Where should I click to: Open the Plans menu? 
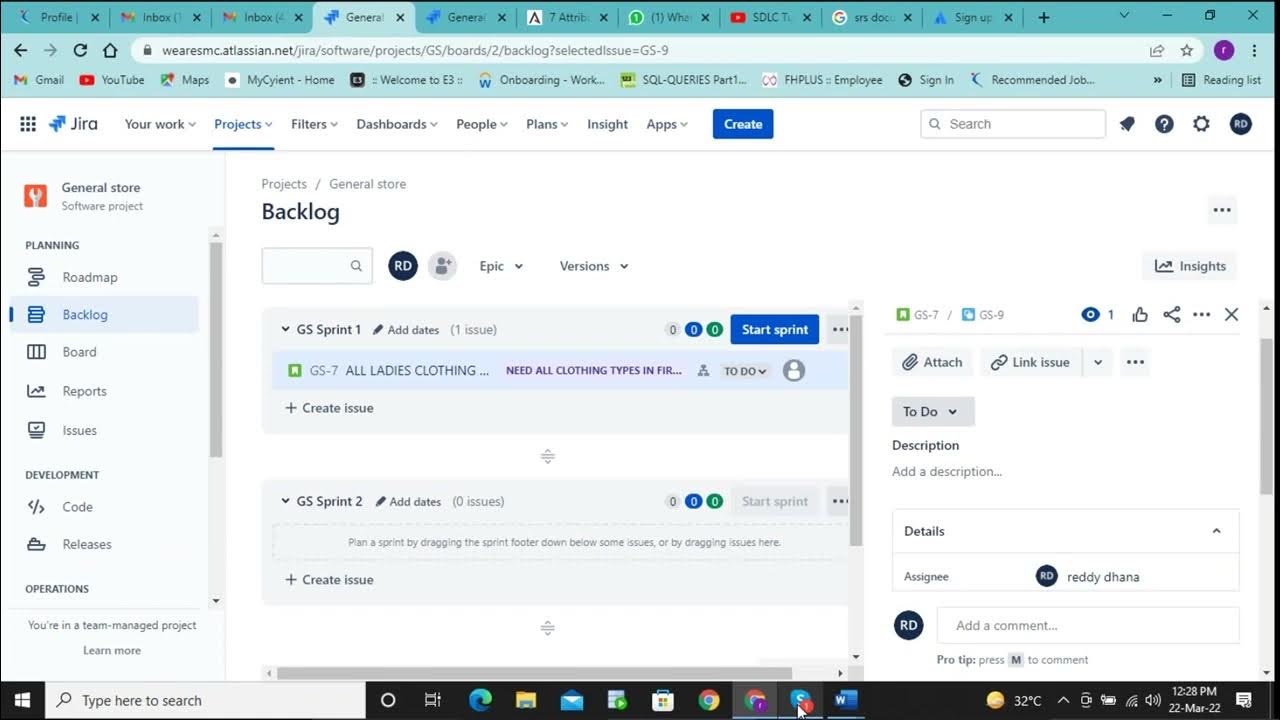(547, 124)
